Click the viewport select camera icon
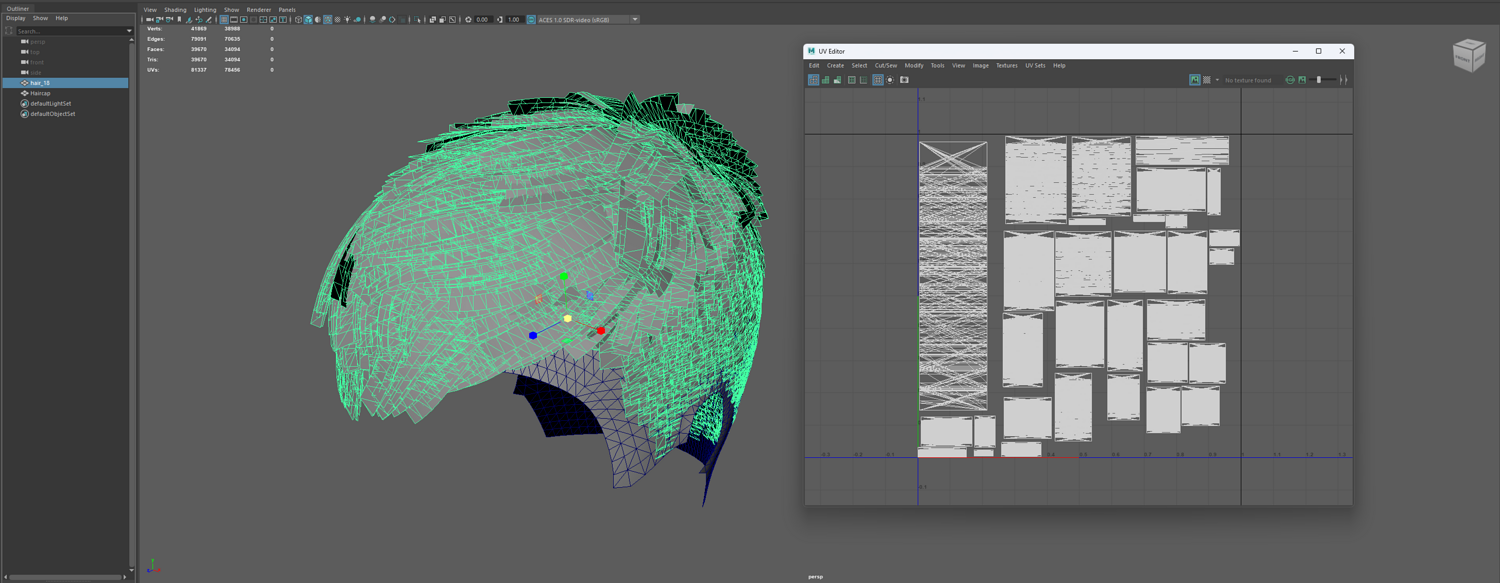 [149, 19]
